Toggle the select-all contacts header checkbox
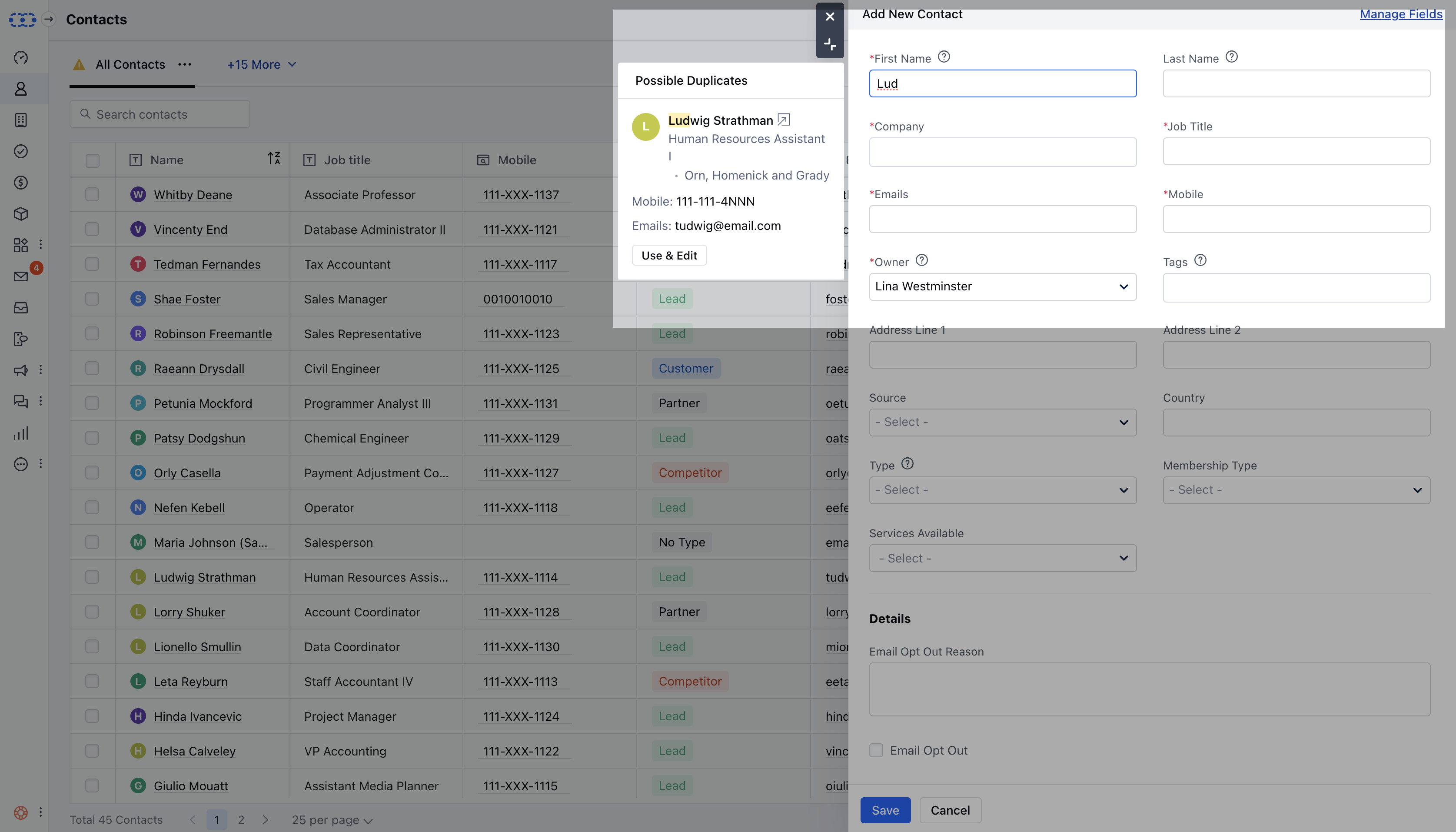Viewport: 1456px width, 832px height. [92, 160]
